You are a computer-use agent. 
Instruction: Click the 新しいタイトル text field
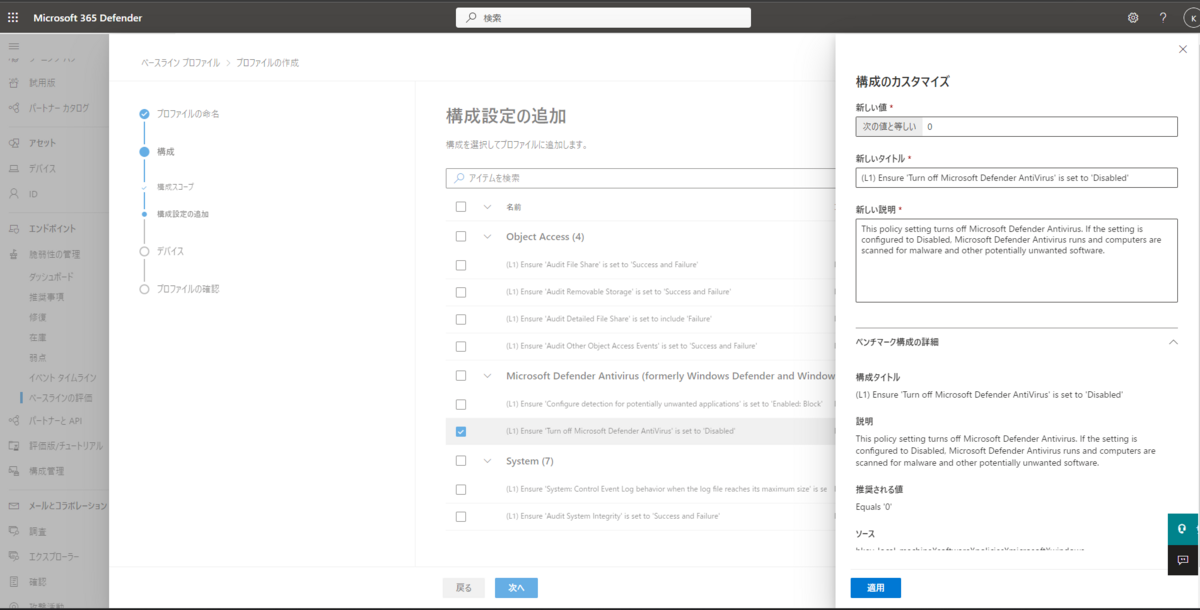click(1017, 177)
